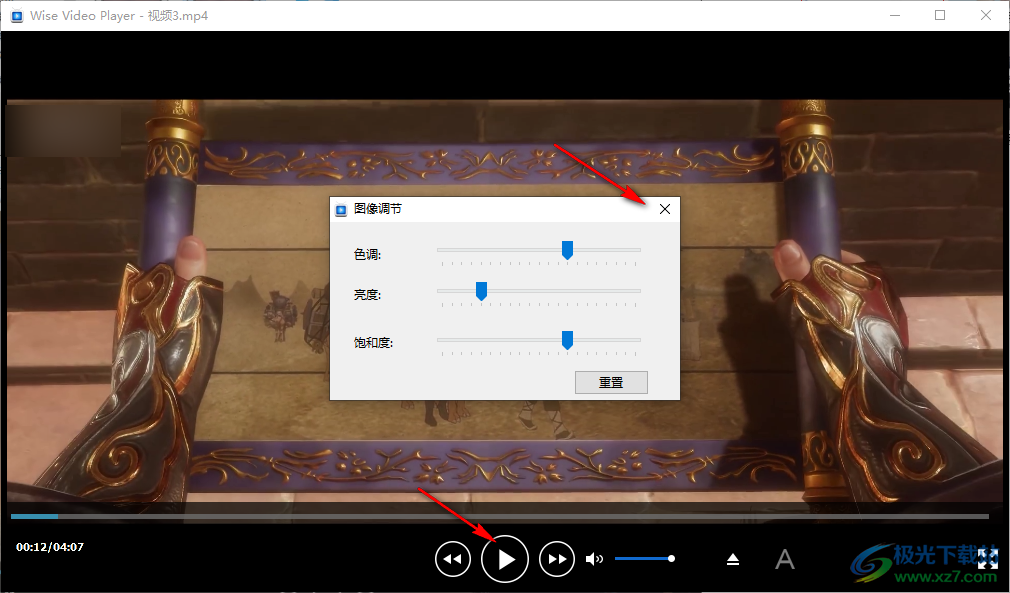
Task: Click the 00:12/04:07 time display
Action: point(50,547)
